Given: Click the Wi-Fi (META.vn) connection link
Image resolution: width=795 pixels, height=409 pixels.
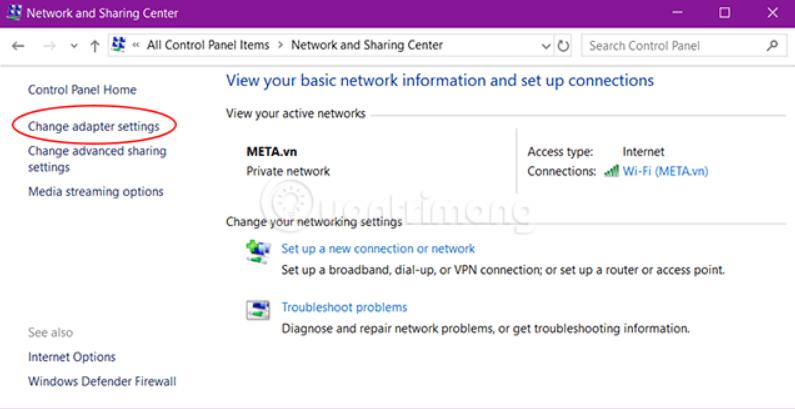Looking at the screenshot, I should [x=665, y=171].
